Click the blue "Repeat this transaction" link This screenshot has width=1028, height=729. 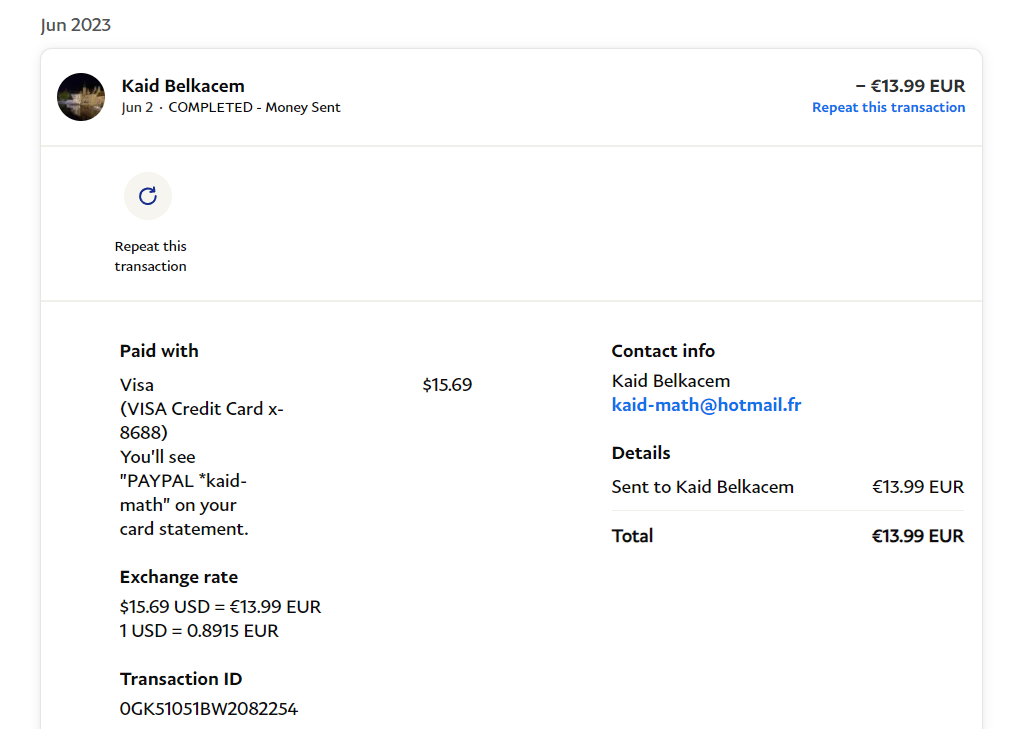coord(888,107)
